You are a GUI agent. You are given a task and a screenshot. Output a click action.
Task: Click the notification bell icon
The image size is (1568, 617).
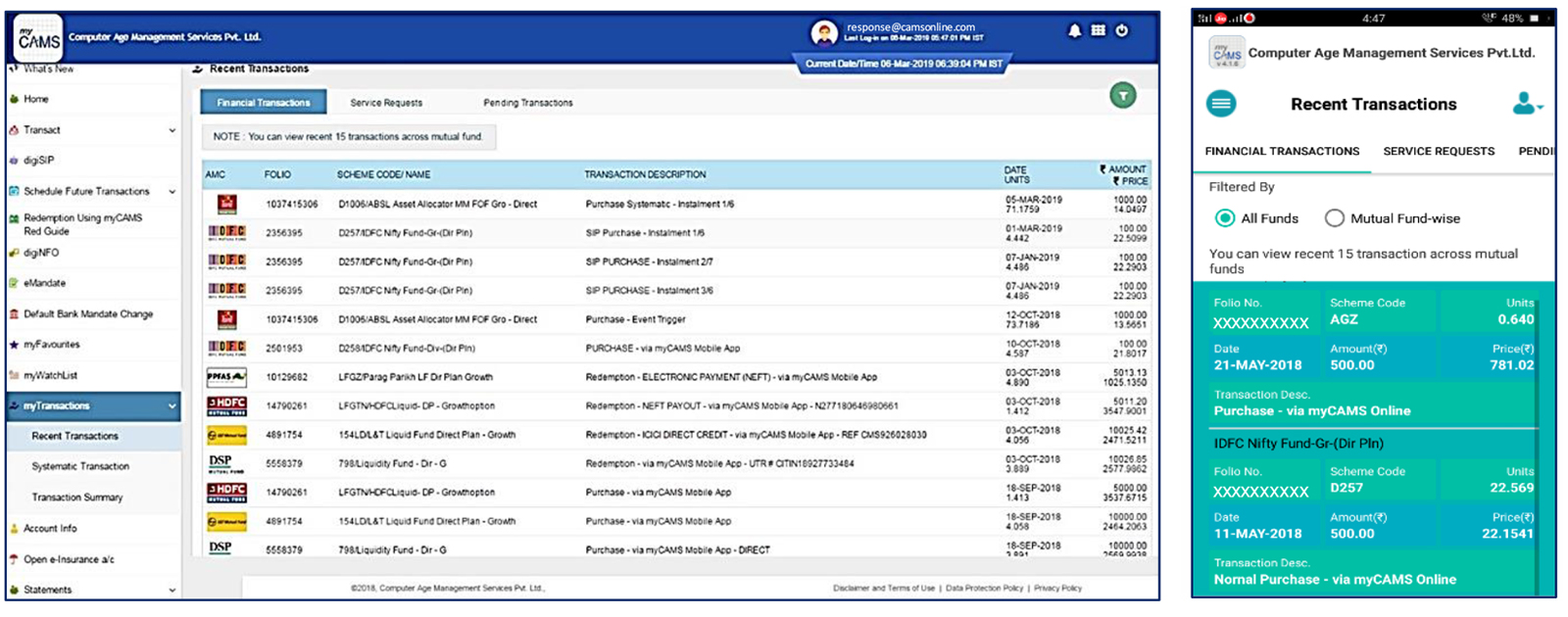(x=1074, y=30)
